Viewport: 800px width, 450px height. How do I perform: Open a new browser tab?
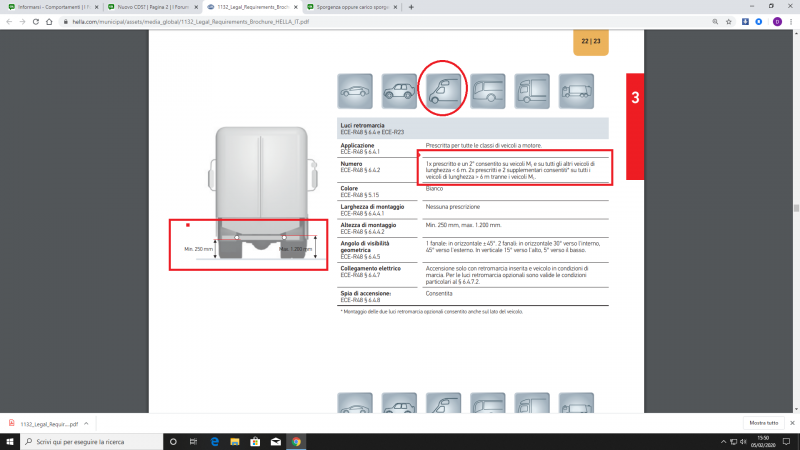coord(411,7)
